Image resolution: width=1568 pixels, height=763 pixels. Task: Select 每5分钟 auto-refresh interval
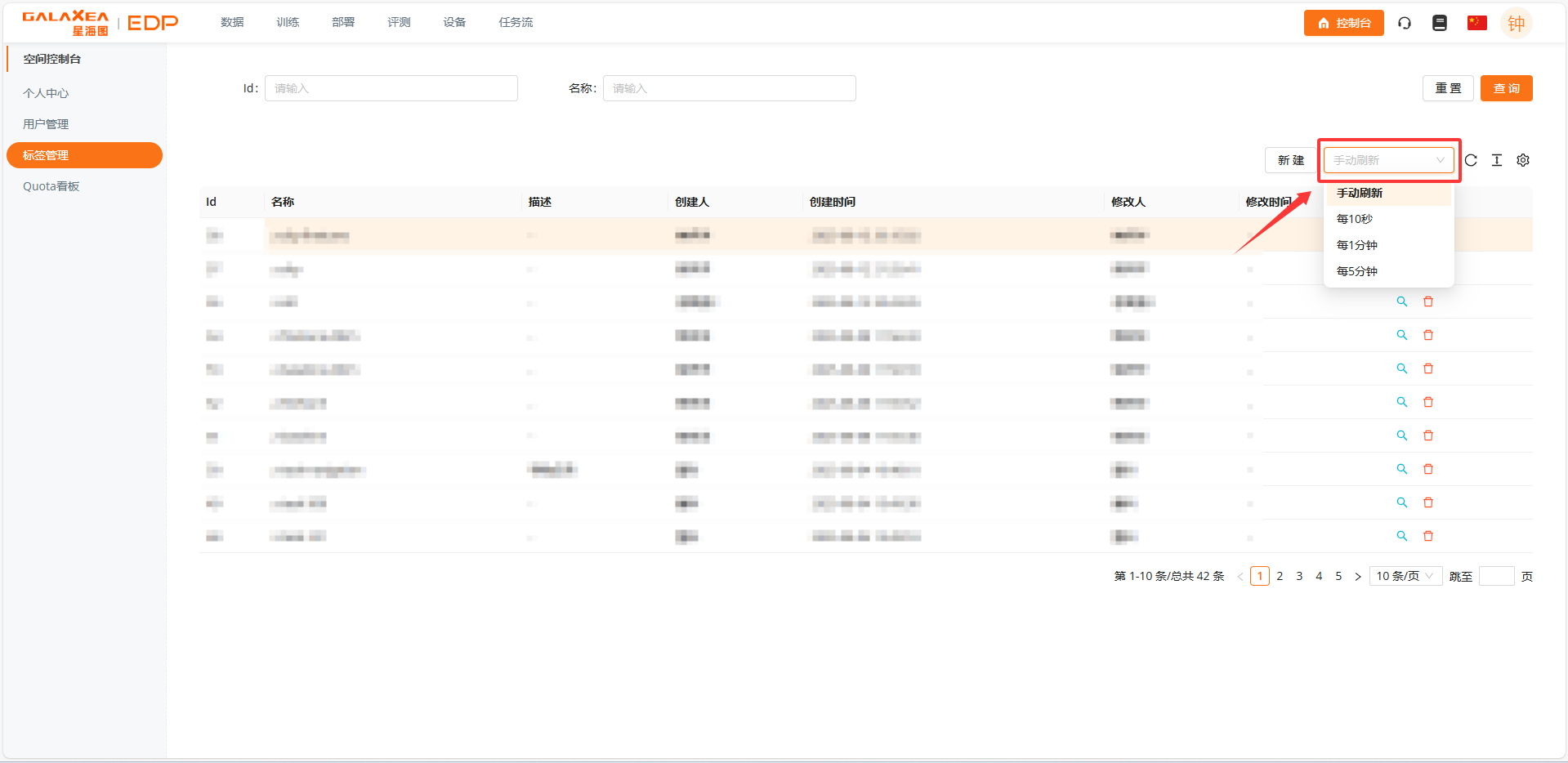tap(1357, 271)
